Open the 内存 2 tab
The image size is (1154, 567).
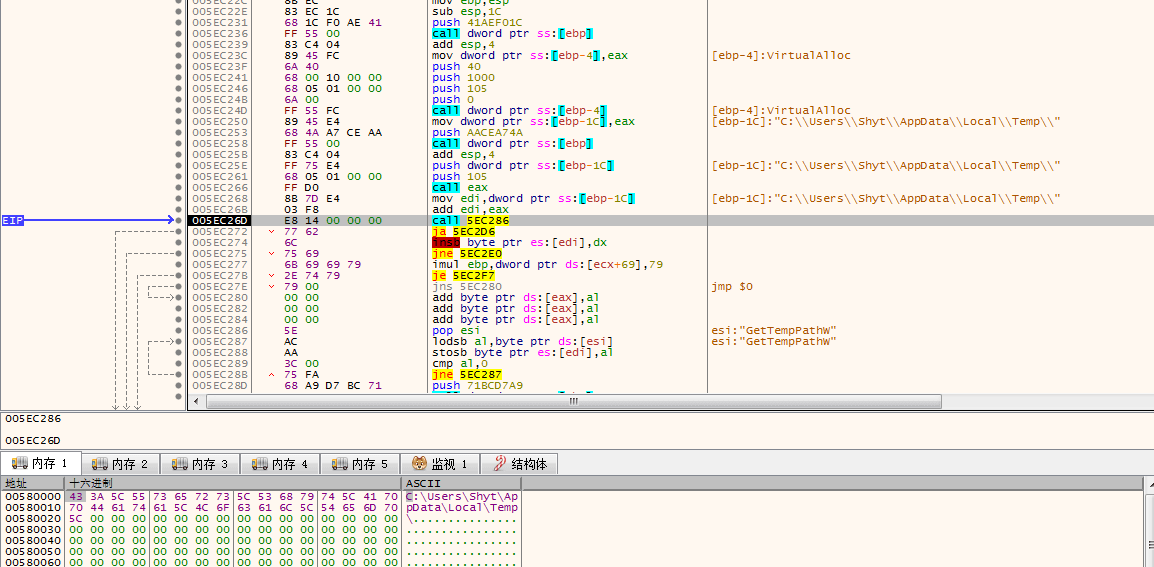coord(120,464)
